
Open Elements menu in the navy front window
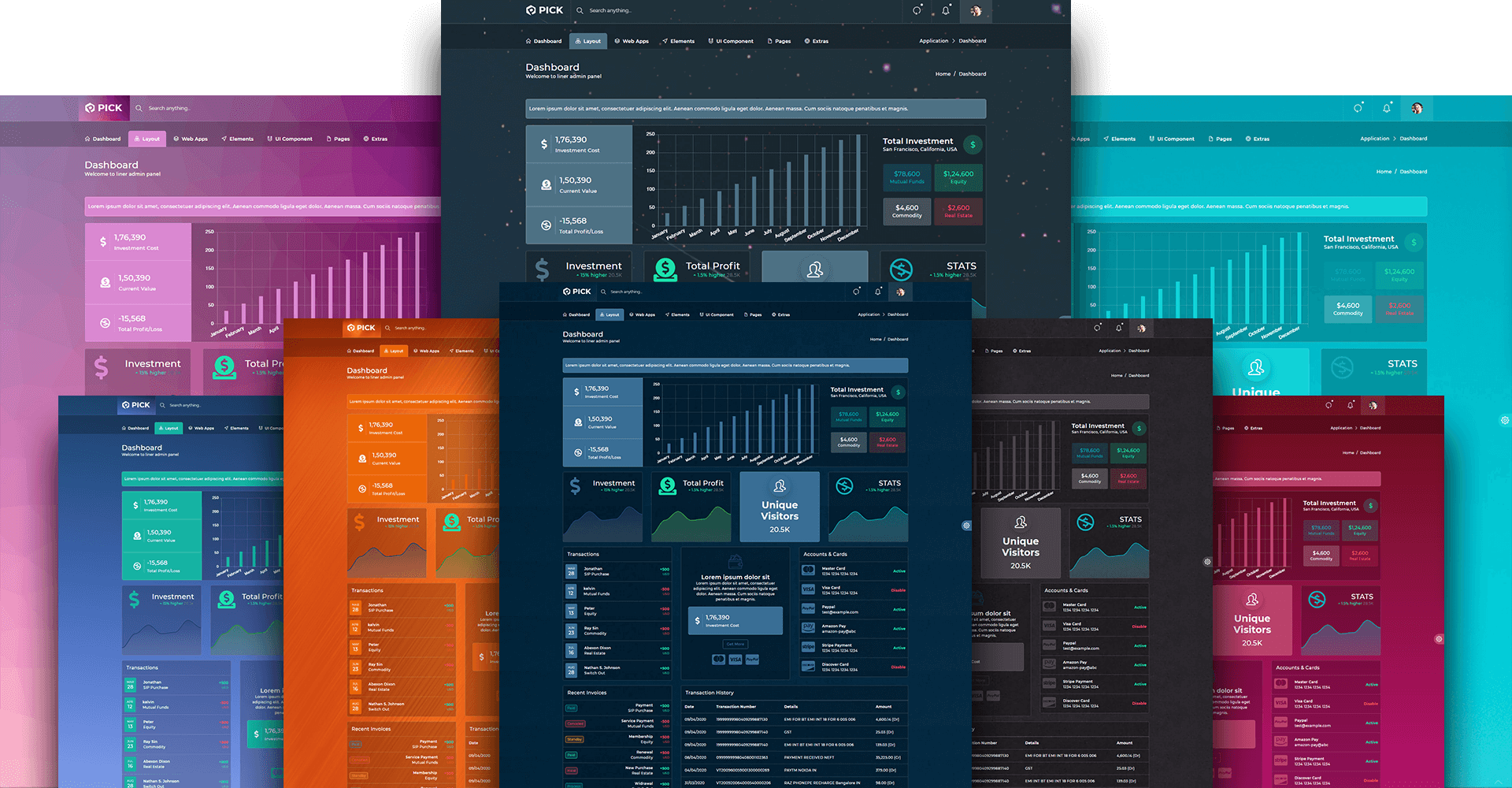pyautogui.click(x=677, y=314)
